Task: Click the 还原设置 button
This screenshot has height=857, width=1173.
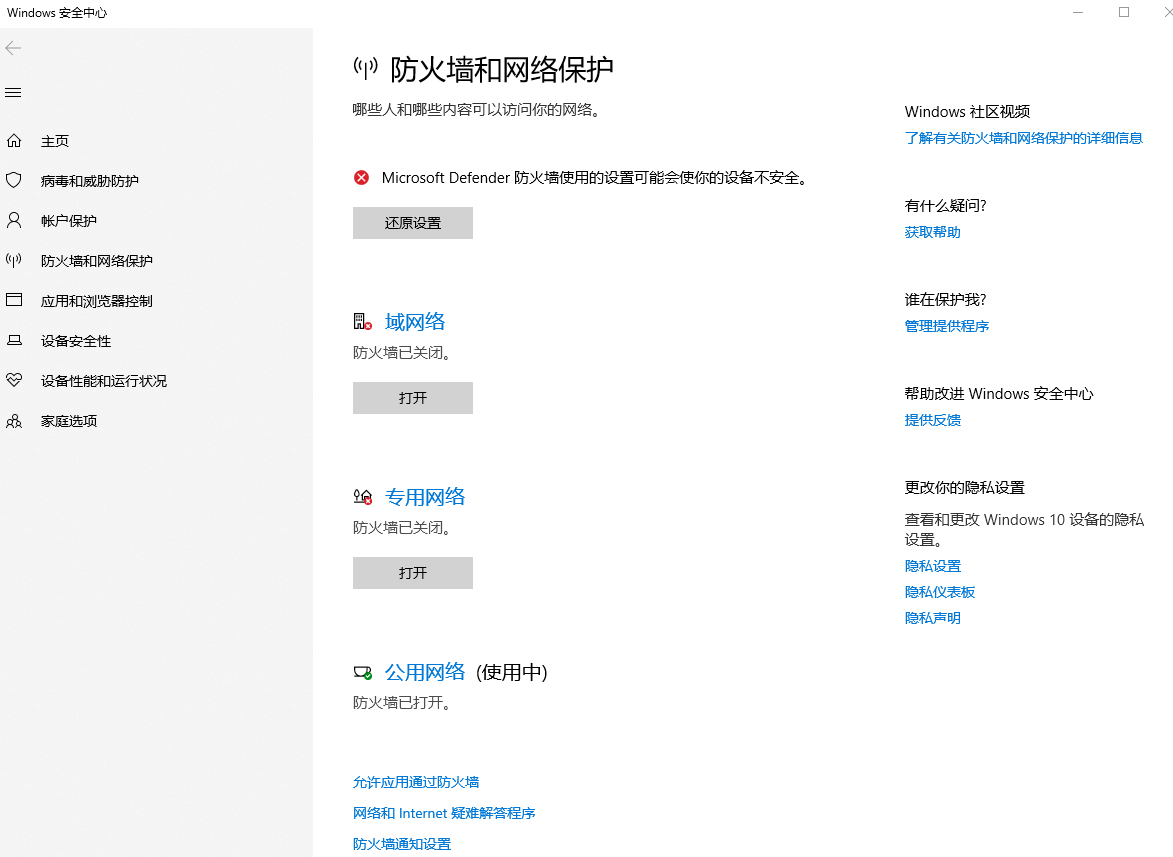Action: (x=413, y=223)
